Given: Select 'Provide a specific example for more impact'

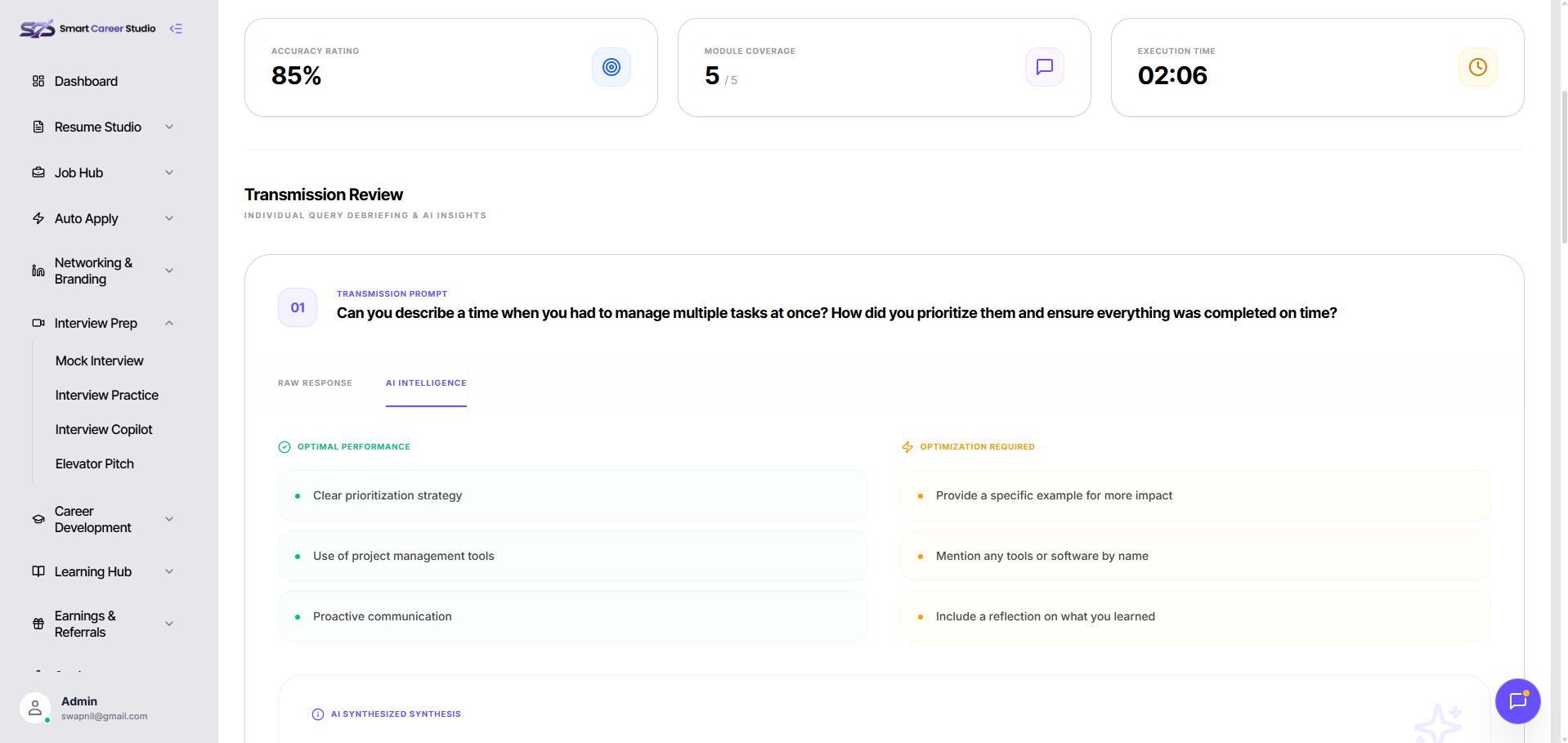Looking at the screenshot, I should (1196, 495).
